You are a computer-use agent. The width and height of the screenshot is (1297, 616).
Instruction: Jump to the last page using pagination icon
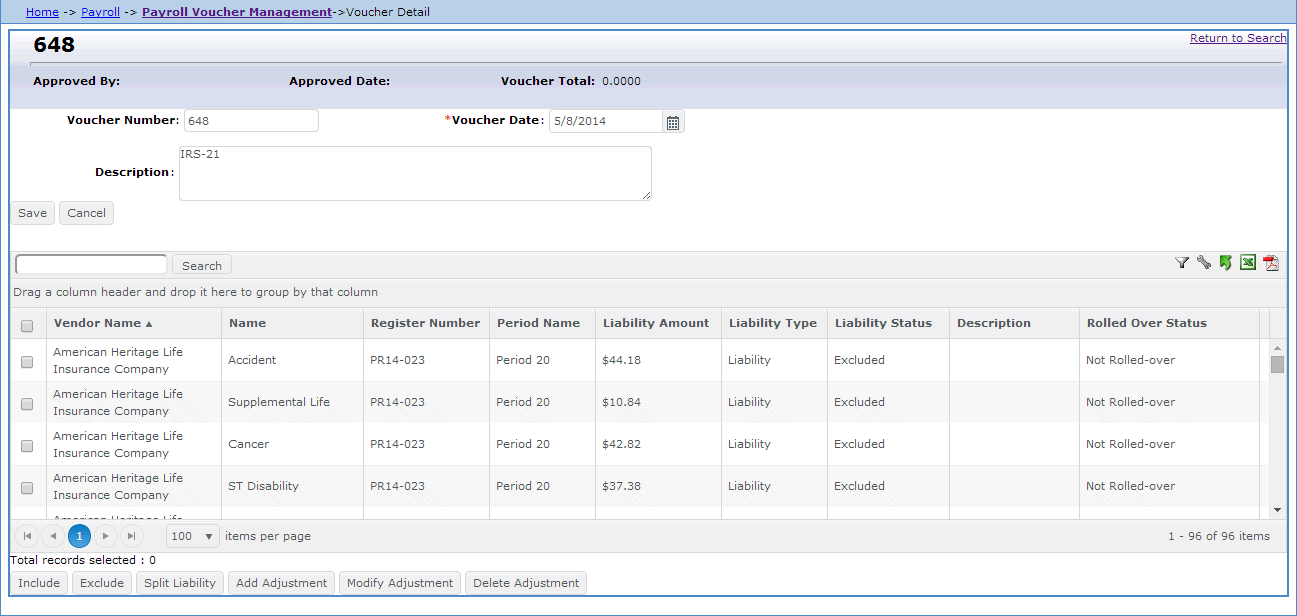coord(131,536)
